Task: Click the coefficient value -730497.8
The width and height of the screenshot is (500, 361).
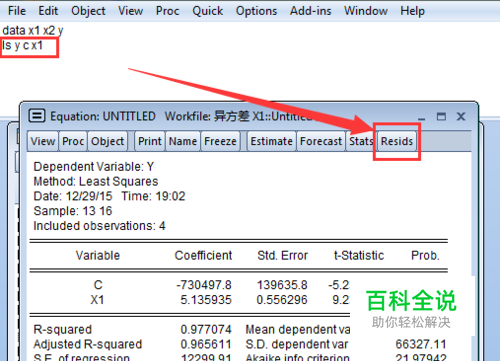Action: (204, 285)
